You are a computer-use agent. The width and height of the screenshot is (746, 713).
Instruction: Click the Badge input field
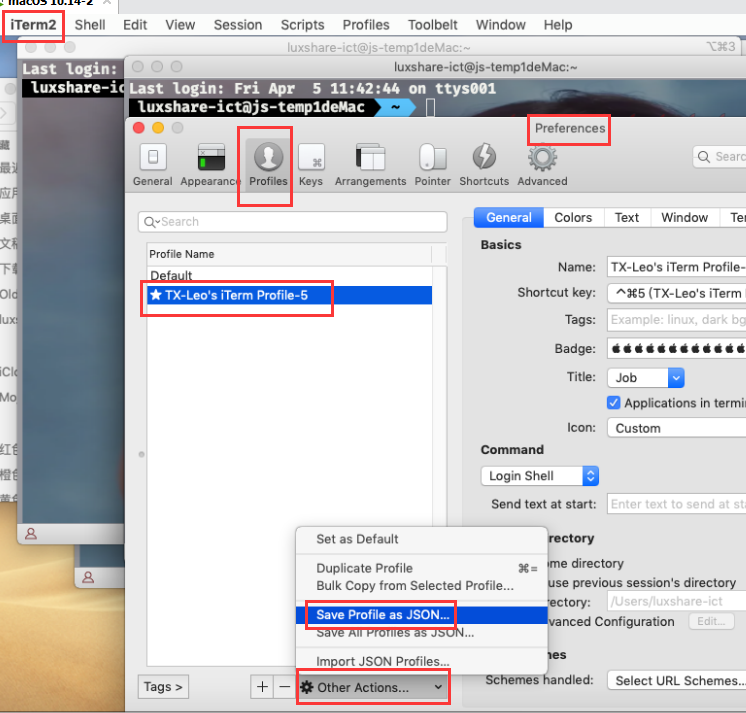click(x=677, y=349)
